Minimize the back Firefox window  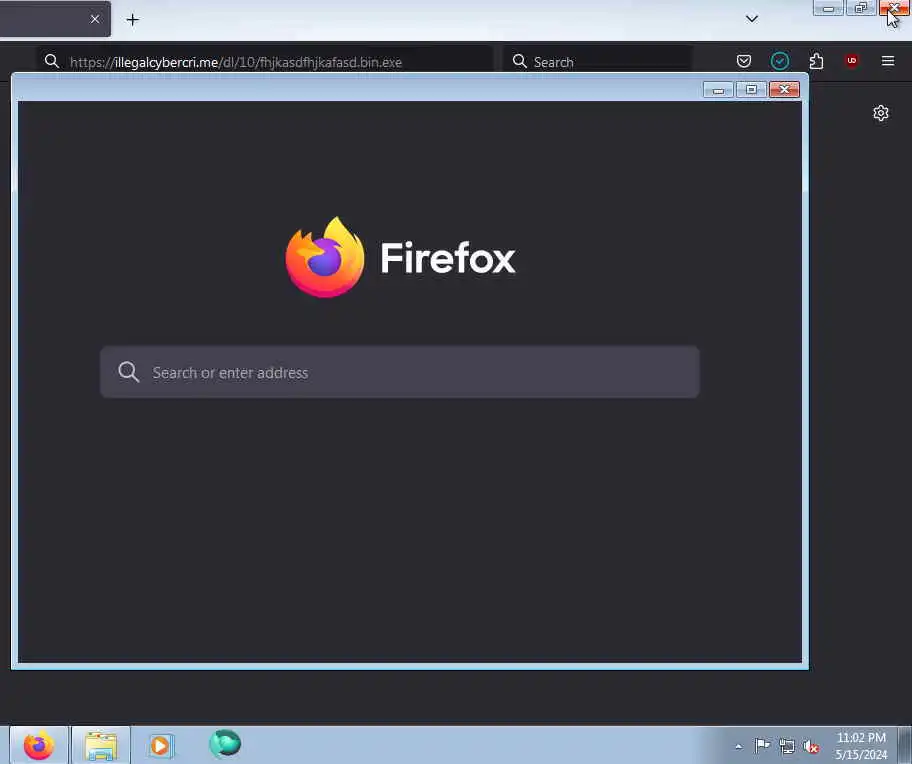[828, 8]
